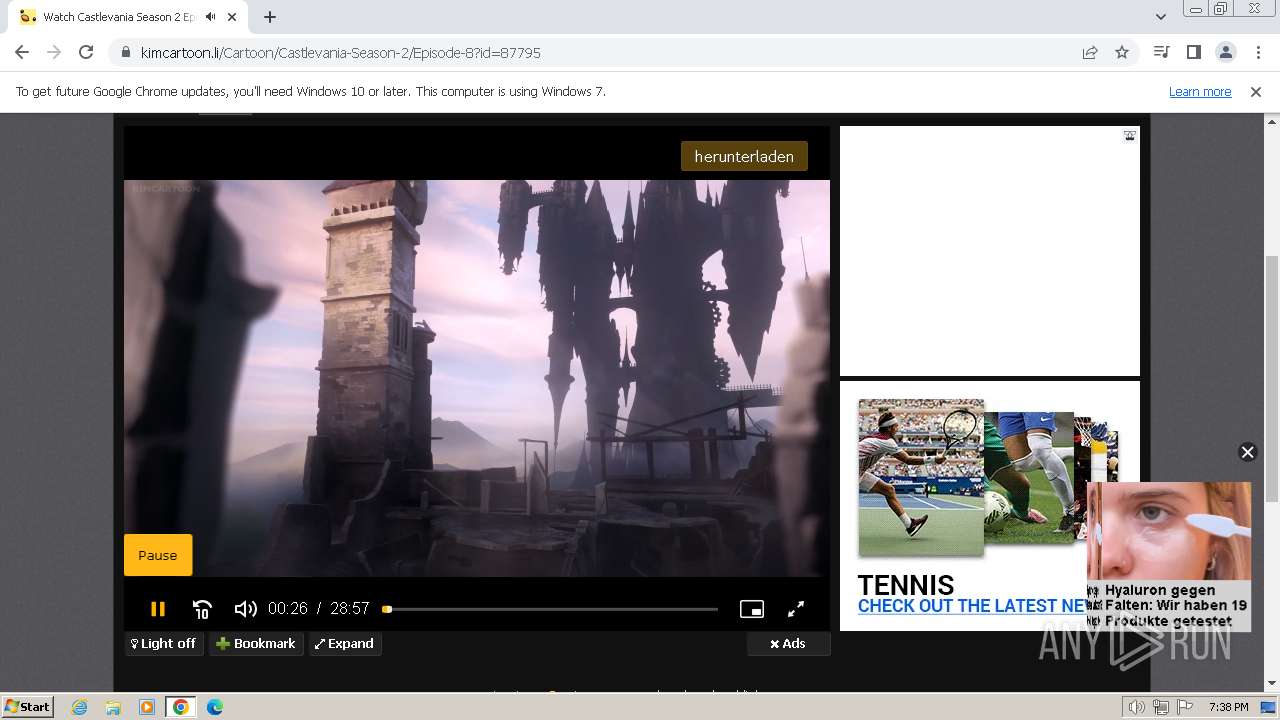Screen dimensions: 1280x720
Task: Open the network tray icon
Action: pos(1161,707)
